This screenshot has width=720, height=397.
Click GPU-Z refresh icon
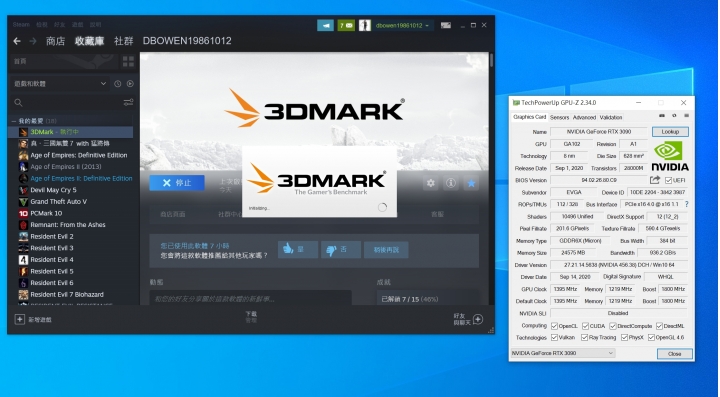674,116
